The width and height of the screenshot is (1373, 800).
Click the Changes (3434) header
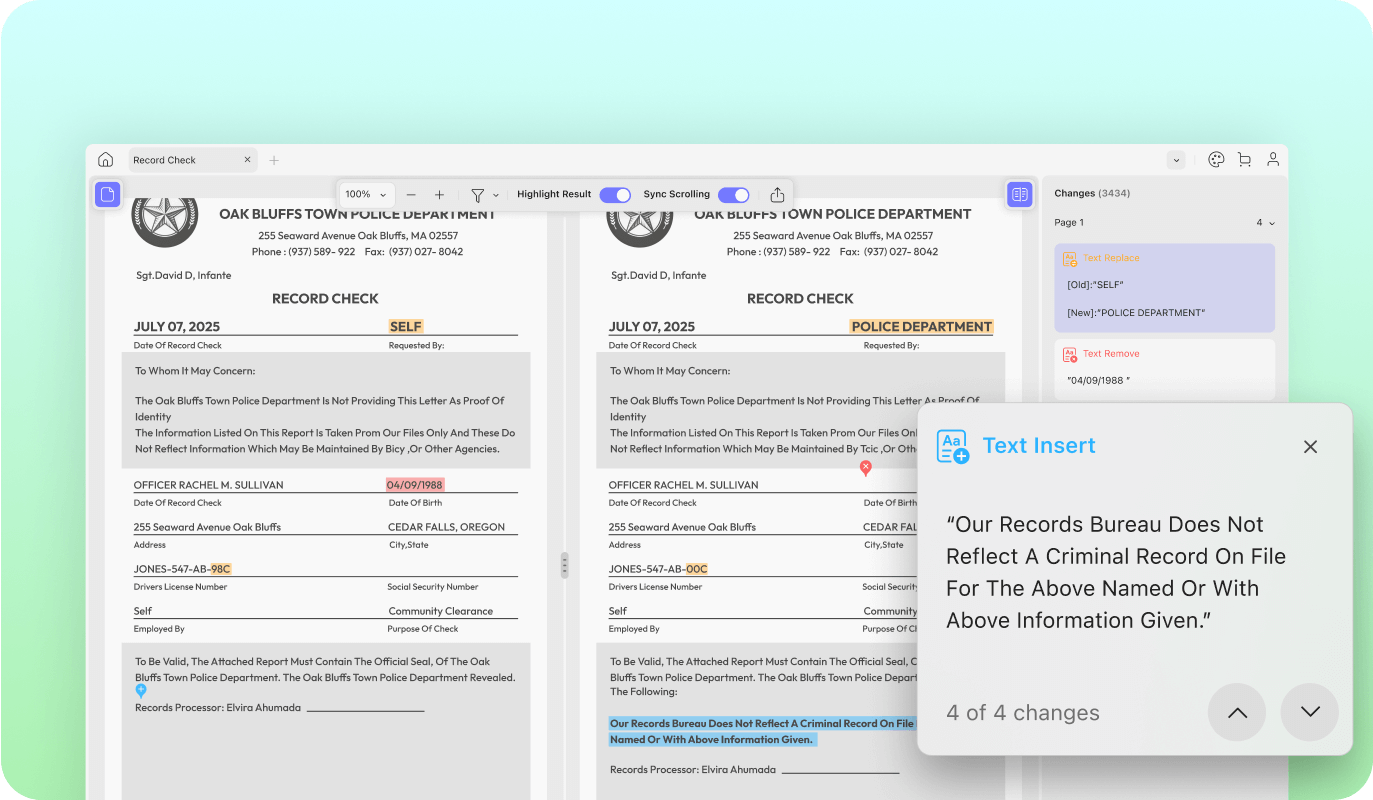click(x=1092, y=193)
